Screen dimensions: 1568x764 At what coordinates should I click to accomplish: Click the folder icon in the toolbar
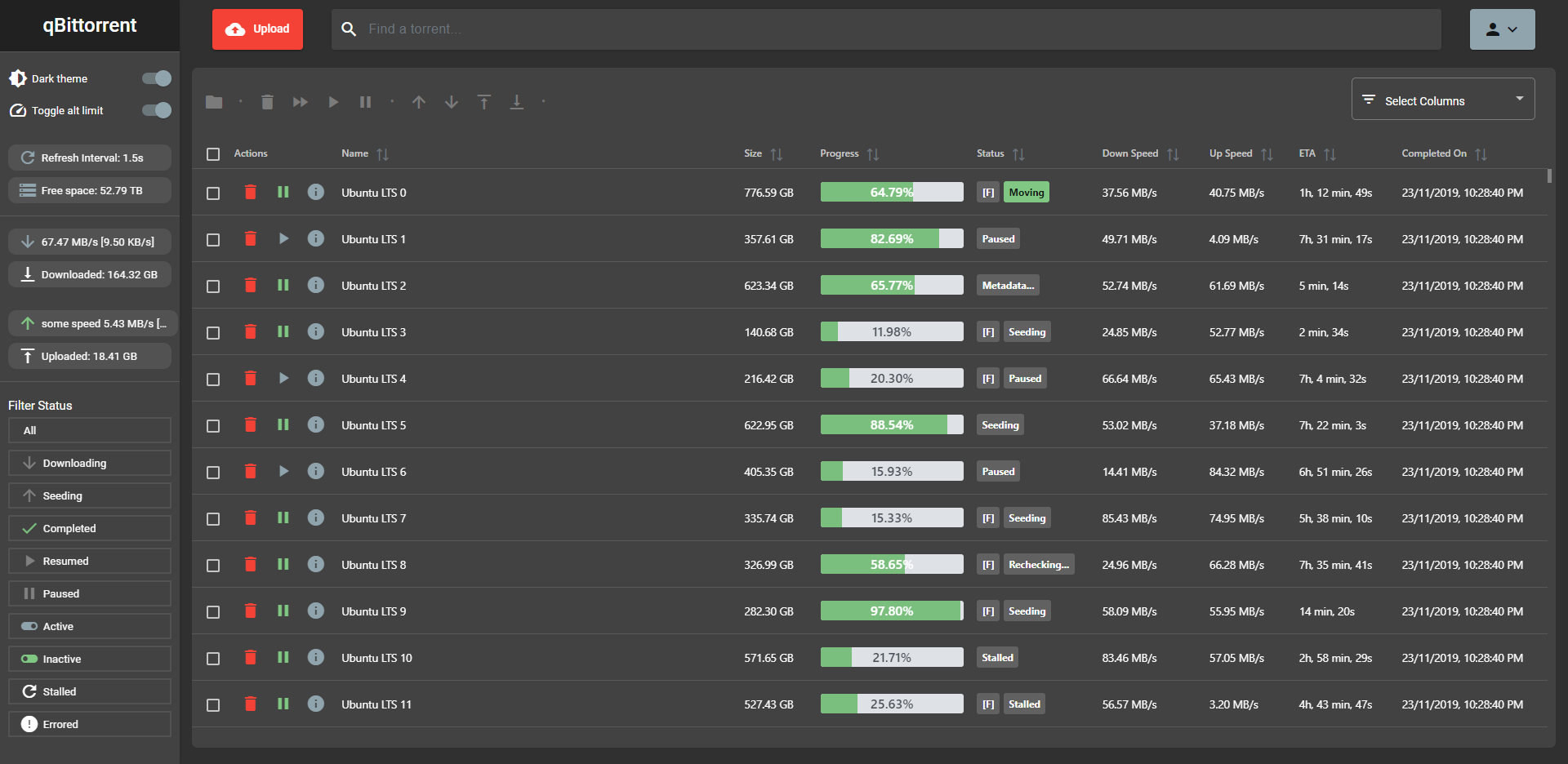point(214,102)
